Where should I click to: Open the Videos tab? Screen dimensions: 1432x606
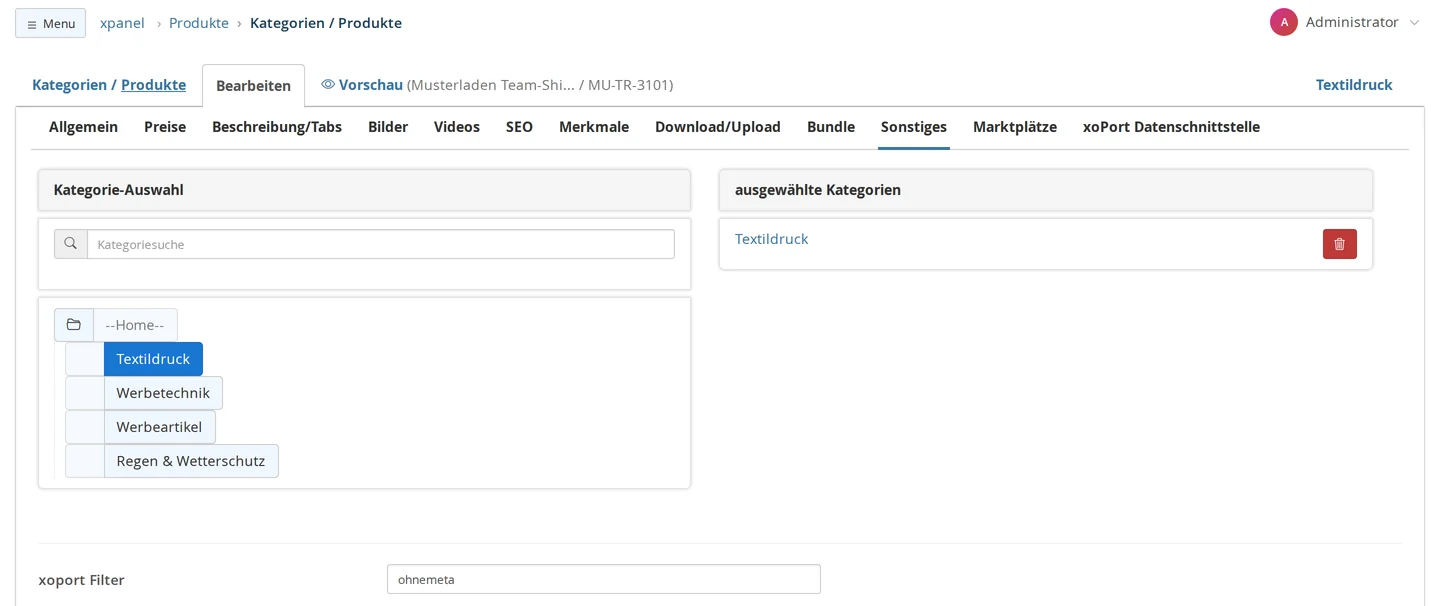pos(457,127)
